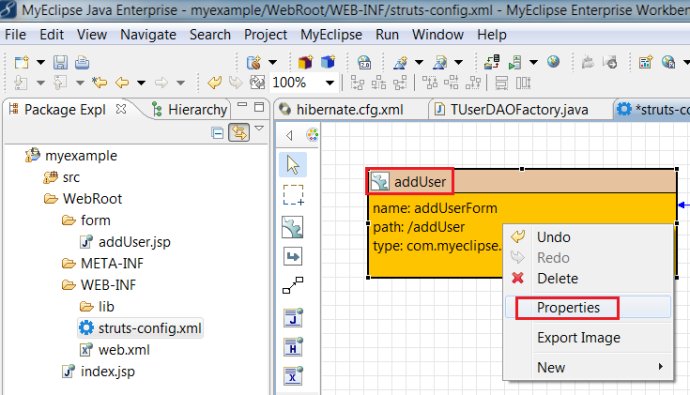The height and width of the screenshot is (395, 690).
Task: Select the myexample project node
Action: coord(81,156)
